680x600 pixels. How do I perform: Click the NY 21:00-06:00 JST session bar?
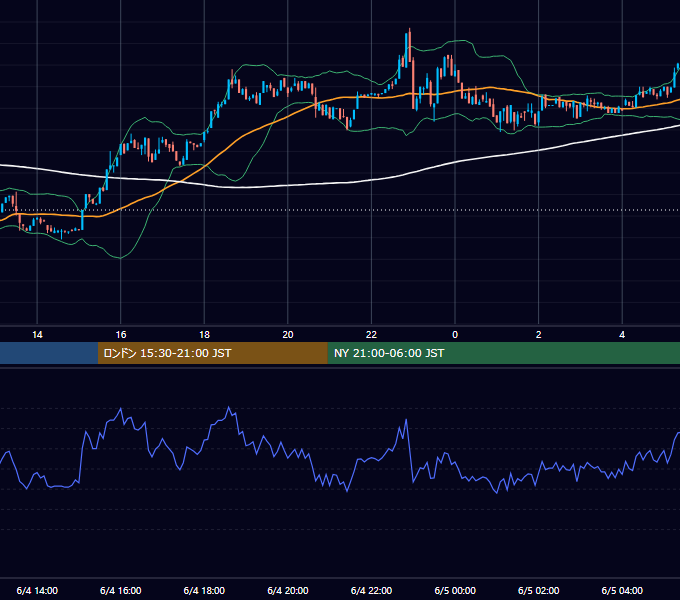pos(503,353)
